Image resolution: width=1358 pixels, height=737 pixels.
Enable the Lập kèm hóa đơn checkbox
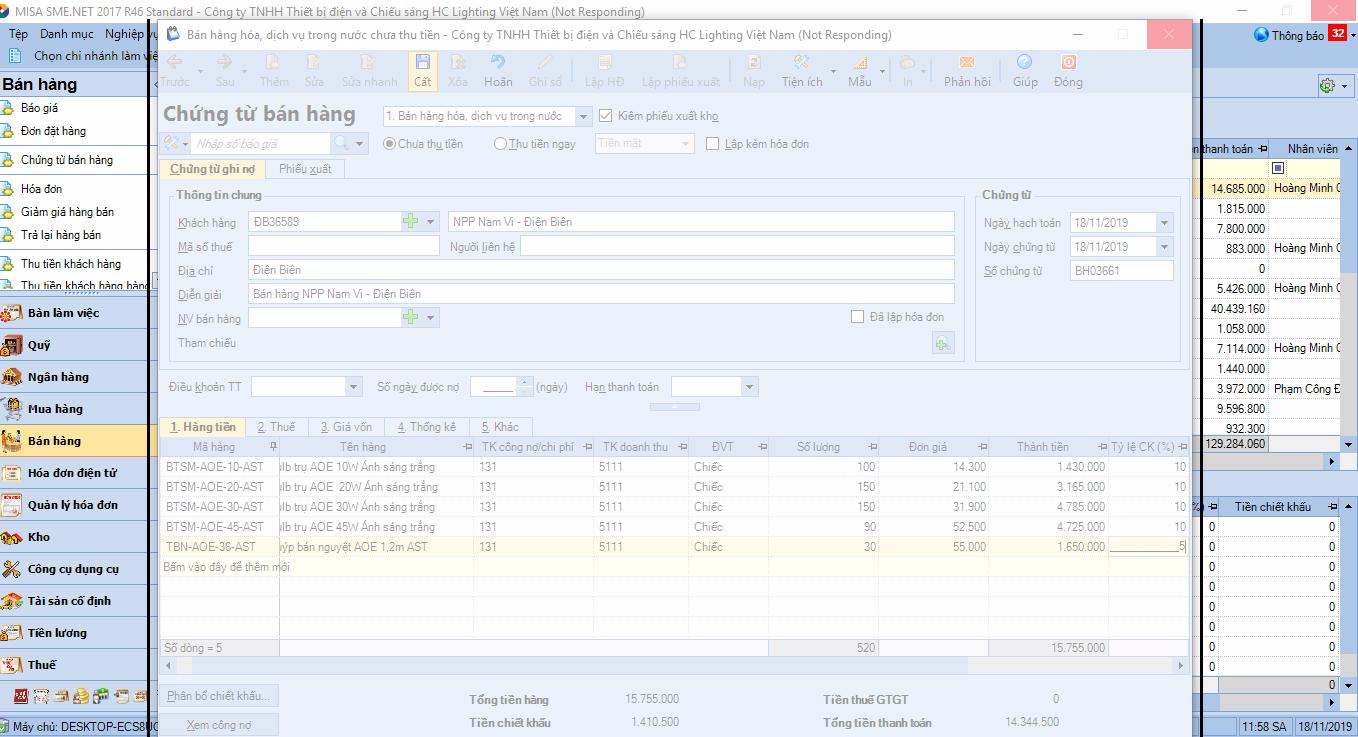click(x=713, y=144)
